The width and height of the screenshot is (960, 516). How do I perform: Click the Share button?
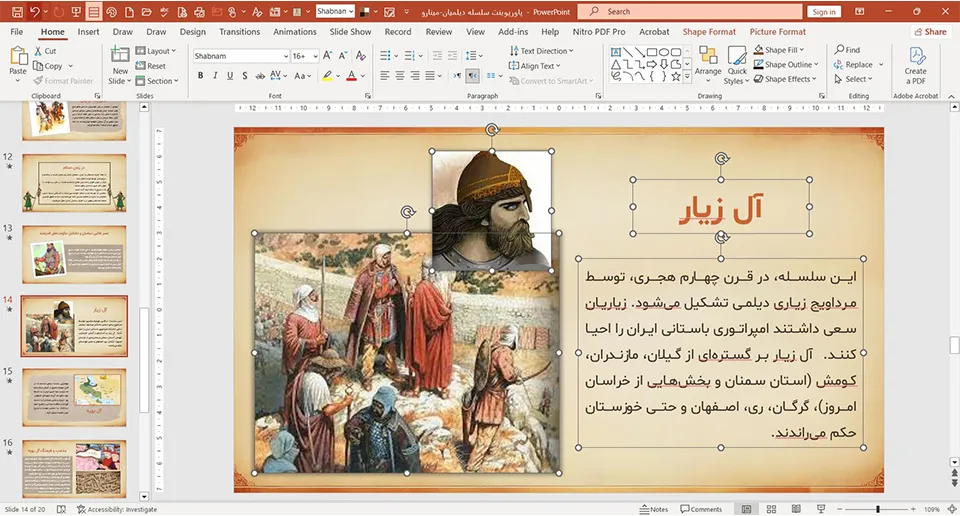click(x=930, y=32)
